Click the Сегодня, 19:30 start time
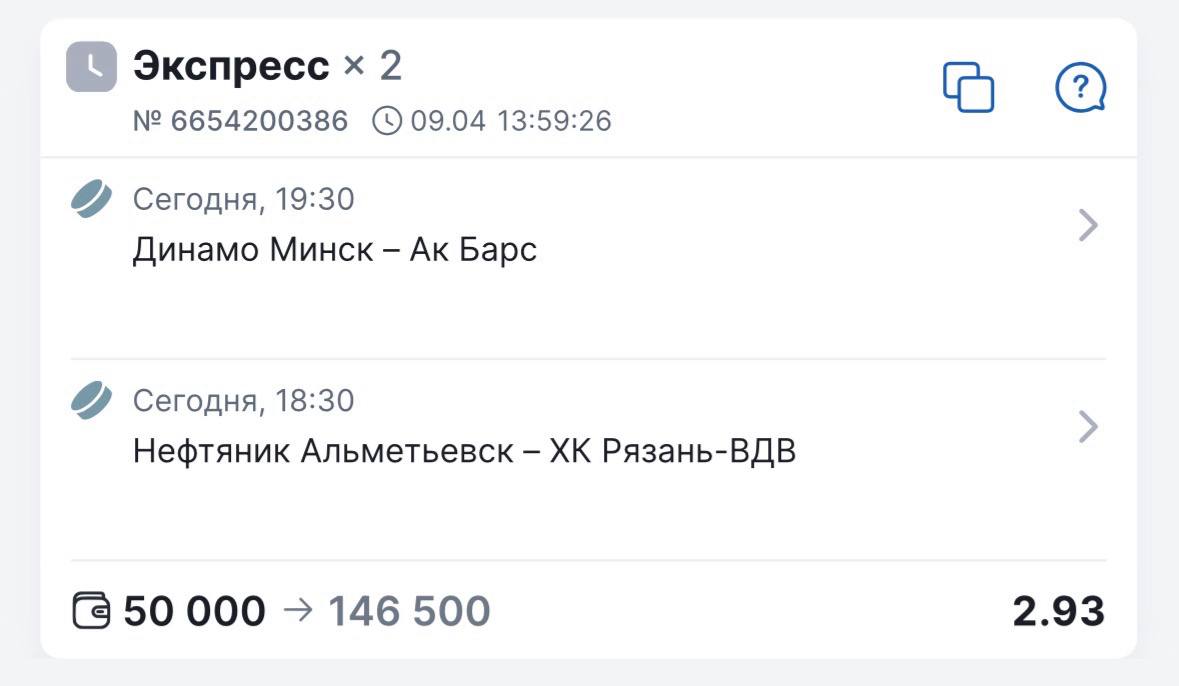Image resolution: width=1179 pixels, height=686 pixels. coord(243,199)
